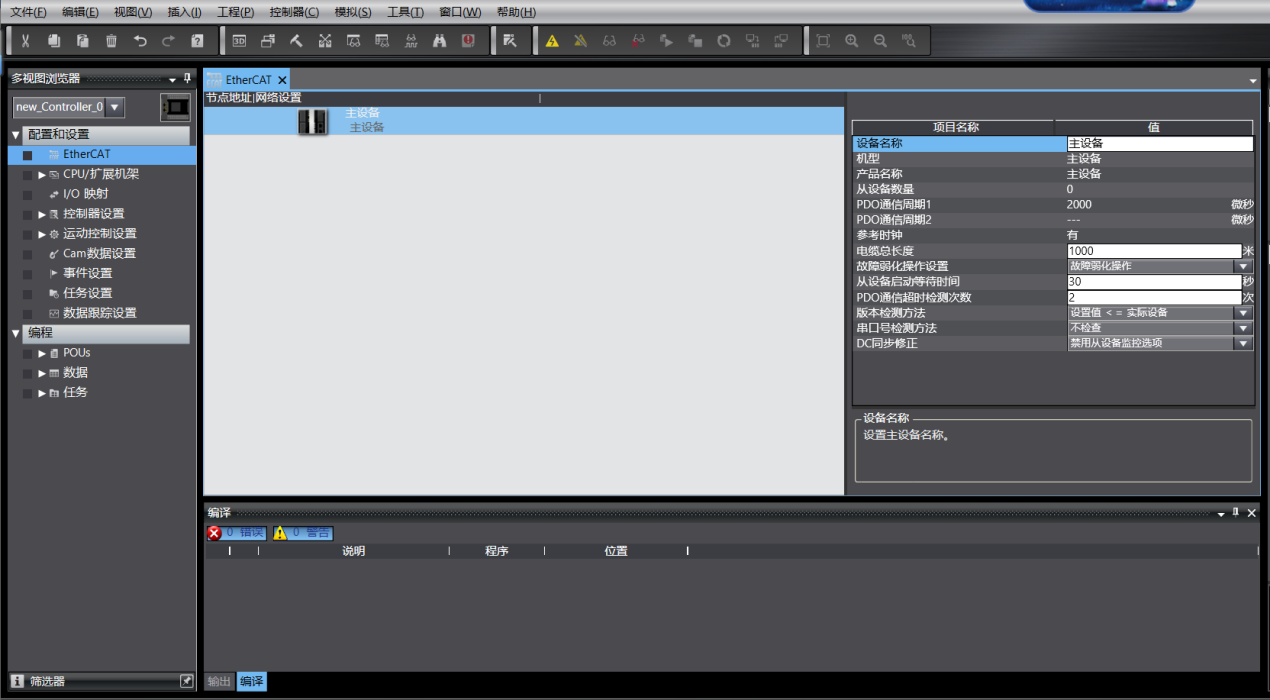The image size is (1270, 700).
Task: Open the new_Controller_0 dropdown
Action: coord(115,107)
